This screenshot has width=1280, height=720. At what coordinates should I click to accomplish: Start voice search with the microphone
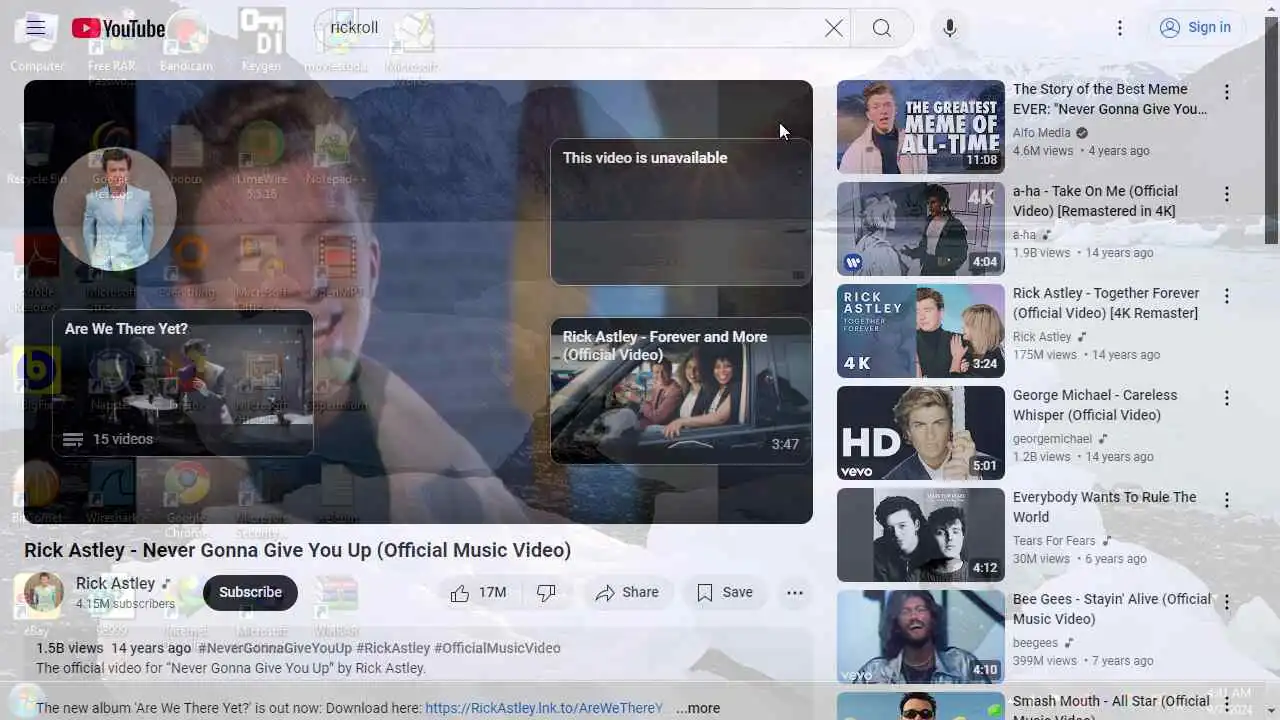point(950,28)
